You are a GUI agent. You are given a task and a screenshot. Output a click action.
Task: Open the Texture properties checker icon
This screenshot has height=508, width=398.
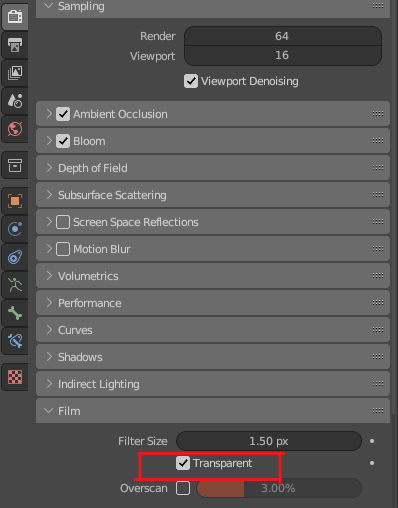tap(15, 377)
